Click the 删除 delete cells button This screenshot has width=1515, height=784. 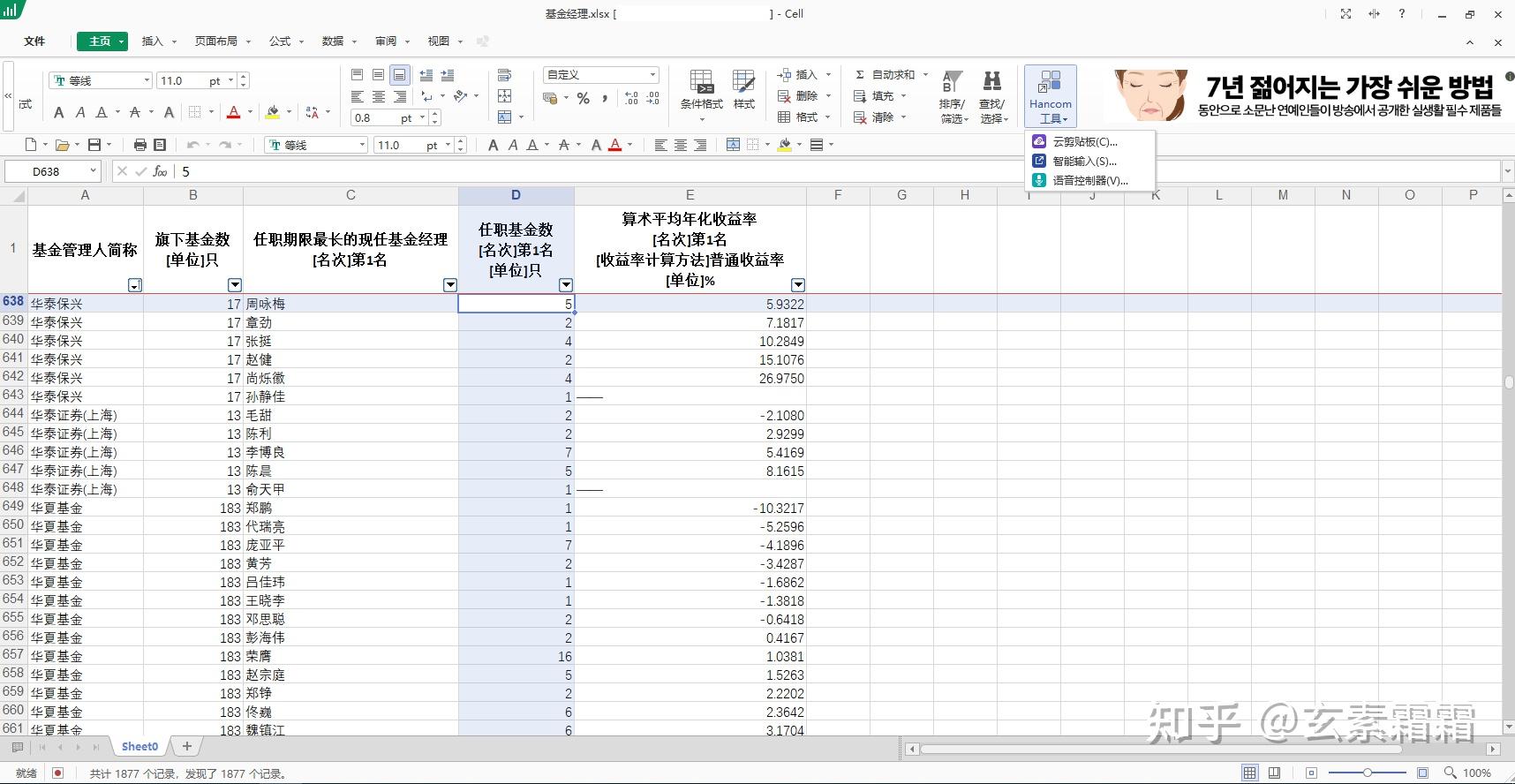point(799,96)
